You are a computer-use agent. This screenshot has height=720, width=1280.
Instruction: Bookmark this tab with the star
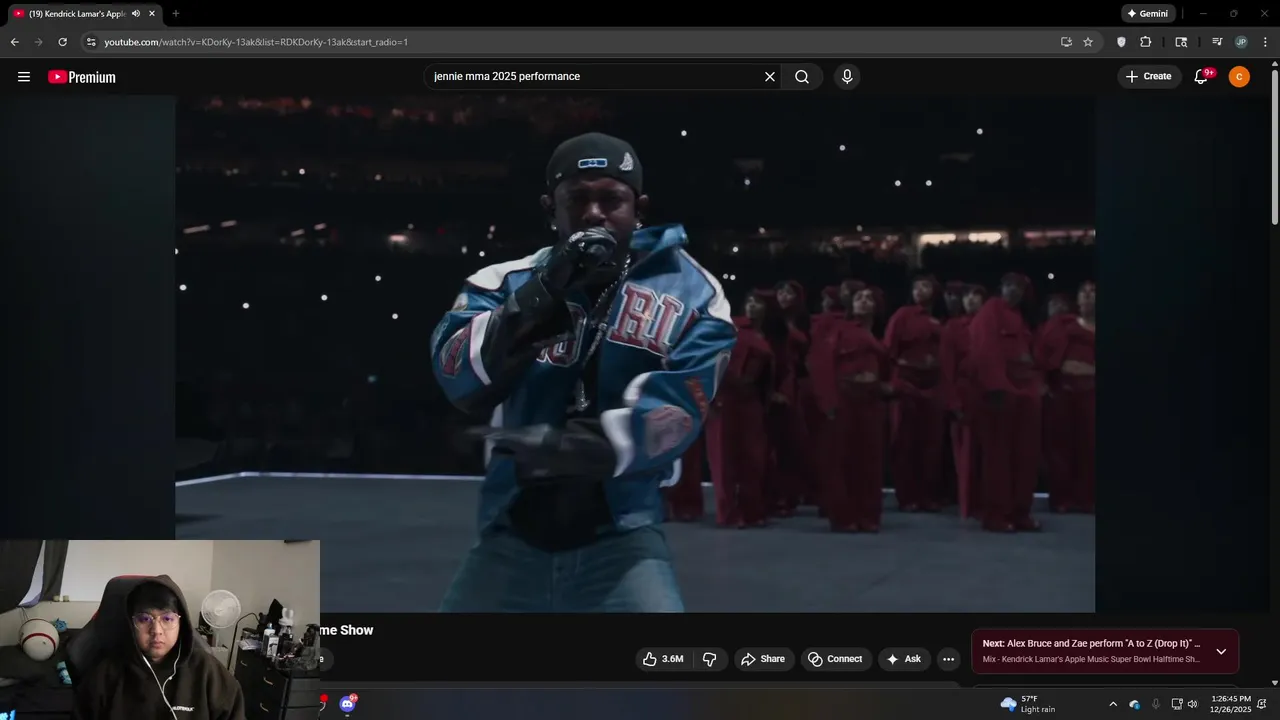1088,42
